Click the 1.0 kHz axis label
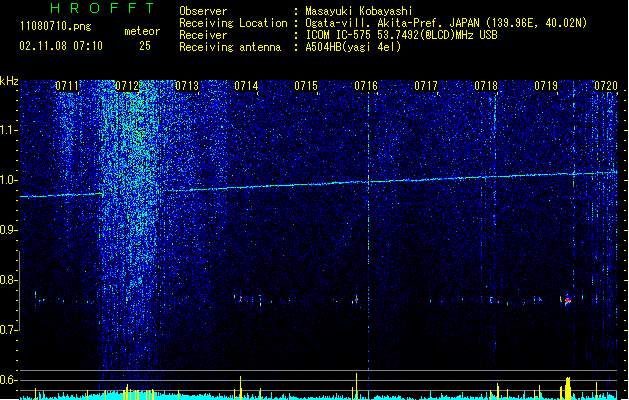This screenshot has width=629, height=400. [9, 180]
